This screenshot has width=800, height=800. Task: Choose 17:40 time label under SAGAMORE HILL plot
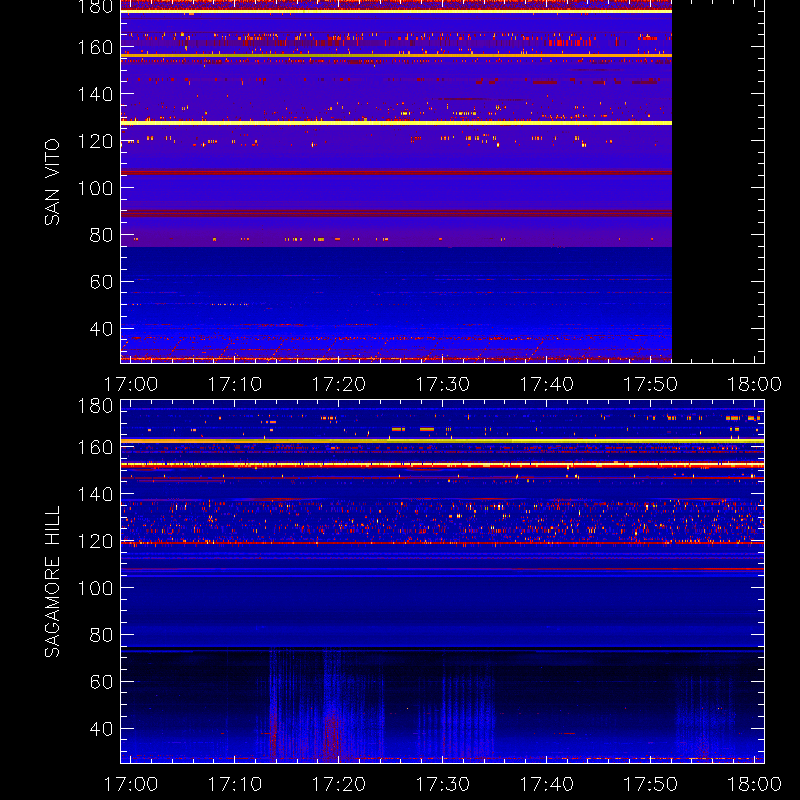(546, 784)
